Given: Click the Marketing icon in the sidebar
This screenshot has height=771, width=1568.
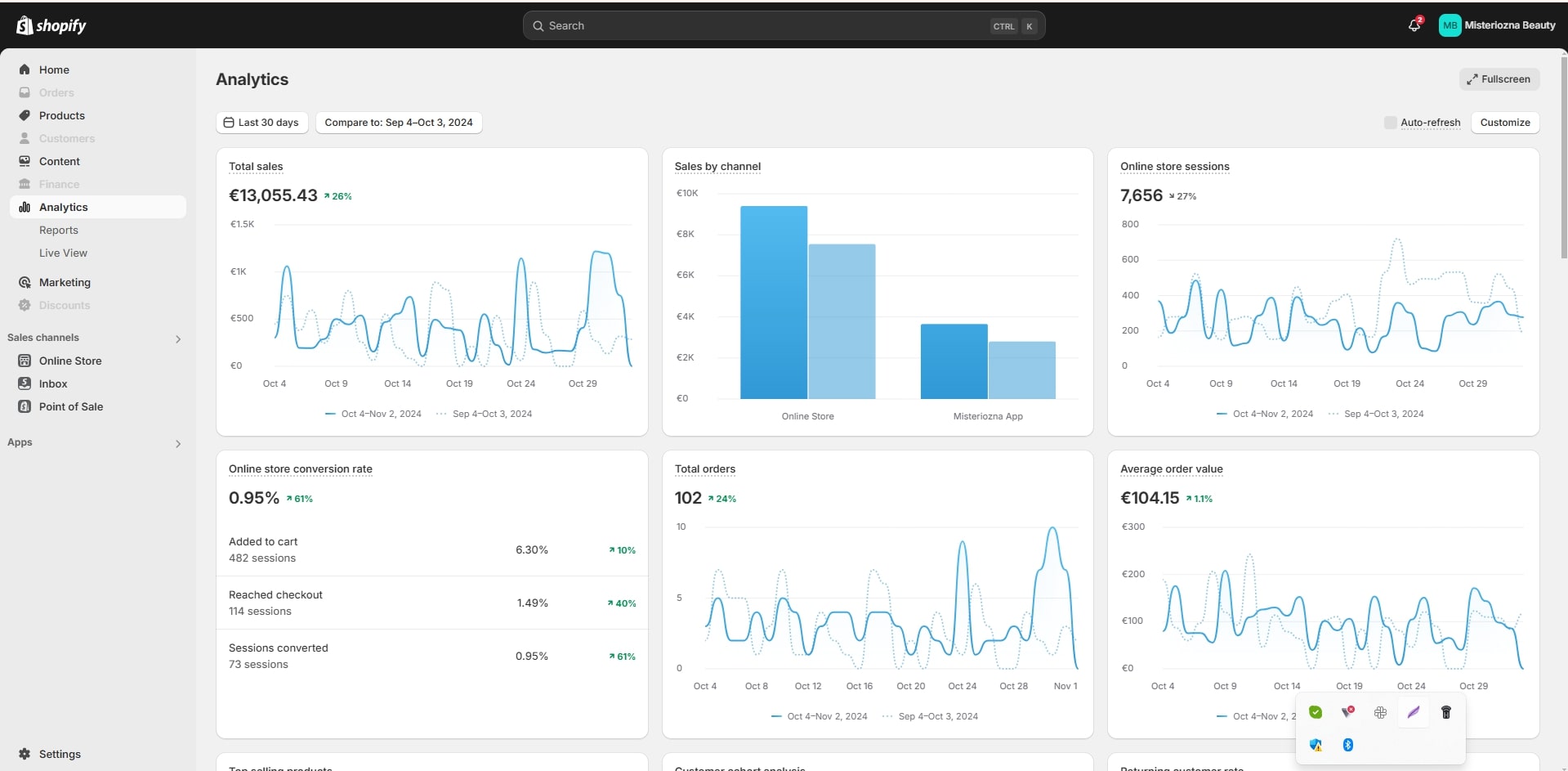Looking at the screenshot, I should point(25,282).
